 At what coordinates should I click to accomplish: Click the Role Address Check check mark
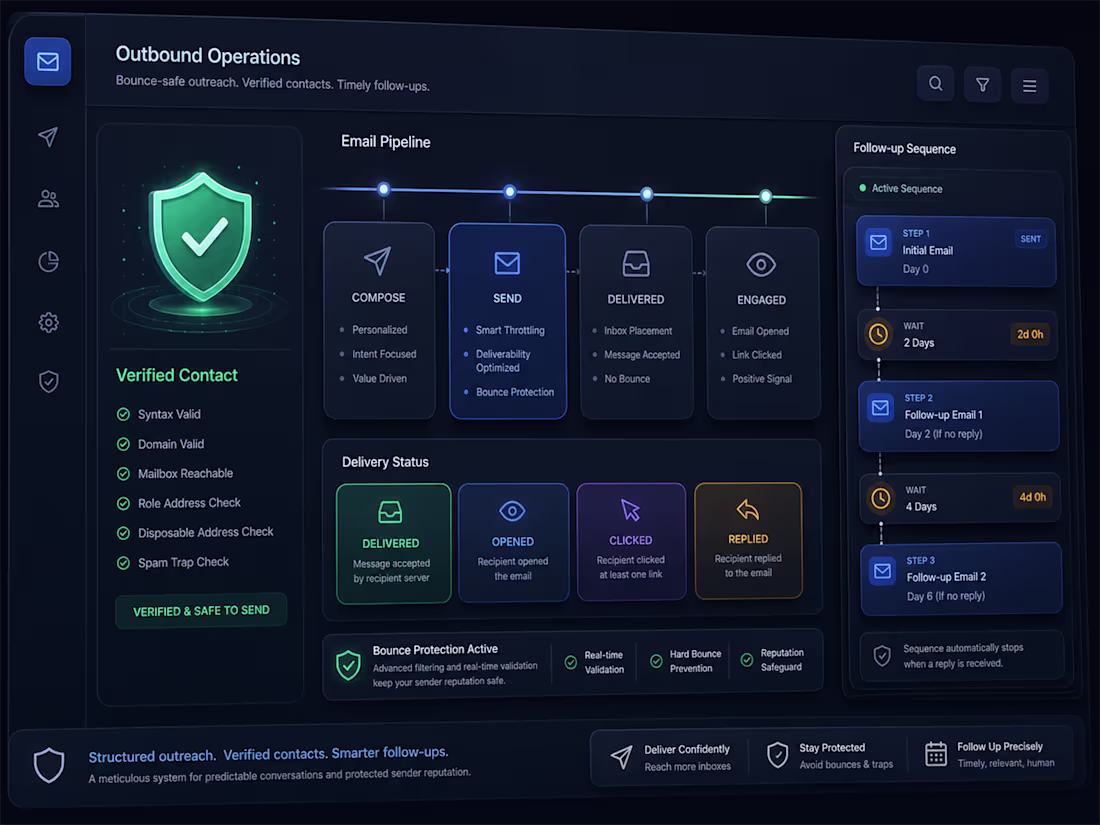click(x=123, y=504)
